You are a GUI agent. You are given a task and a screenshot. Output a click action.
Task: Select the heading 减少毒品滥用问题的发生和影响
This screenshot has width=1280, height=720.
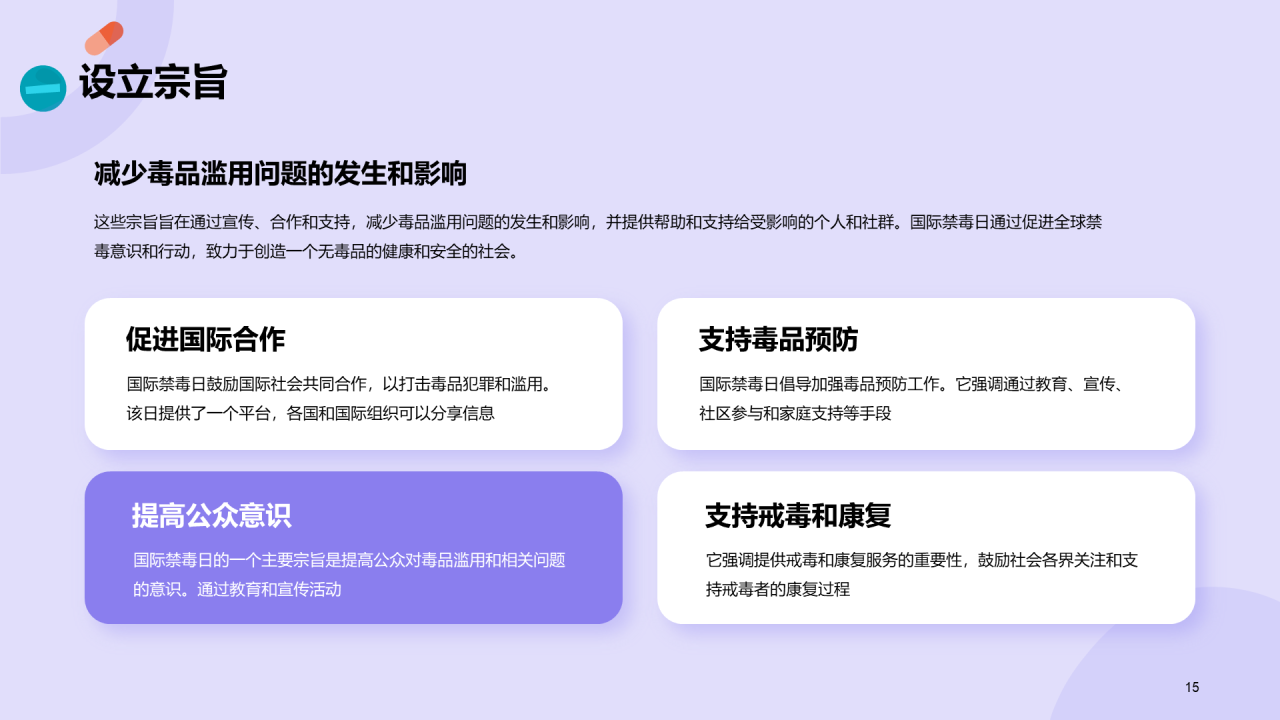coord(280,174)
